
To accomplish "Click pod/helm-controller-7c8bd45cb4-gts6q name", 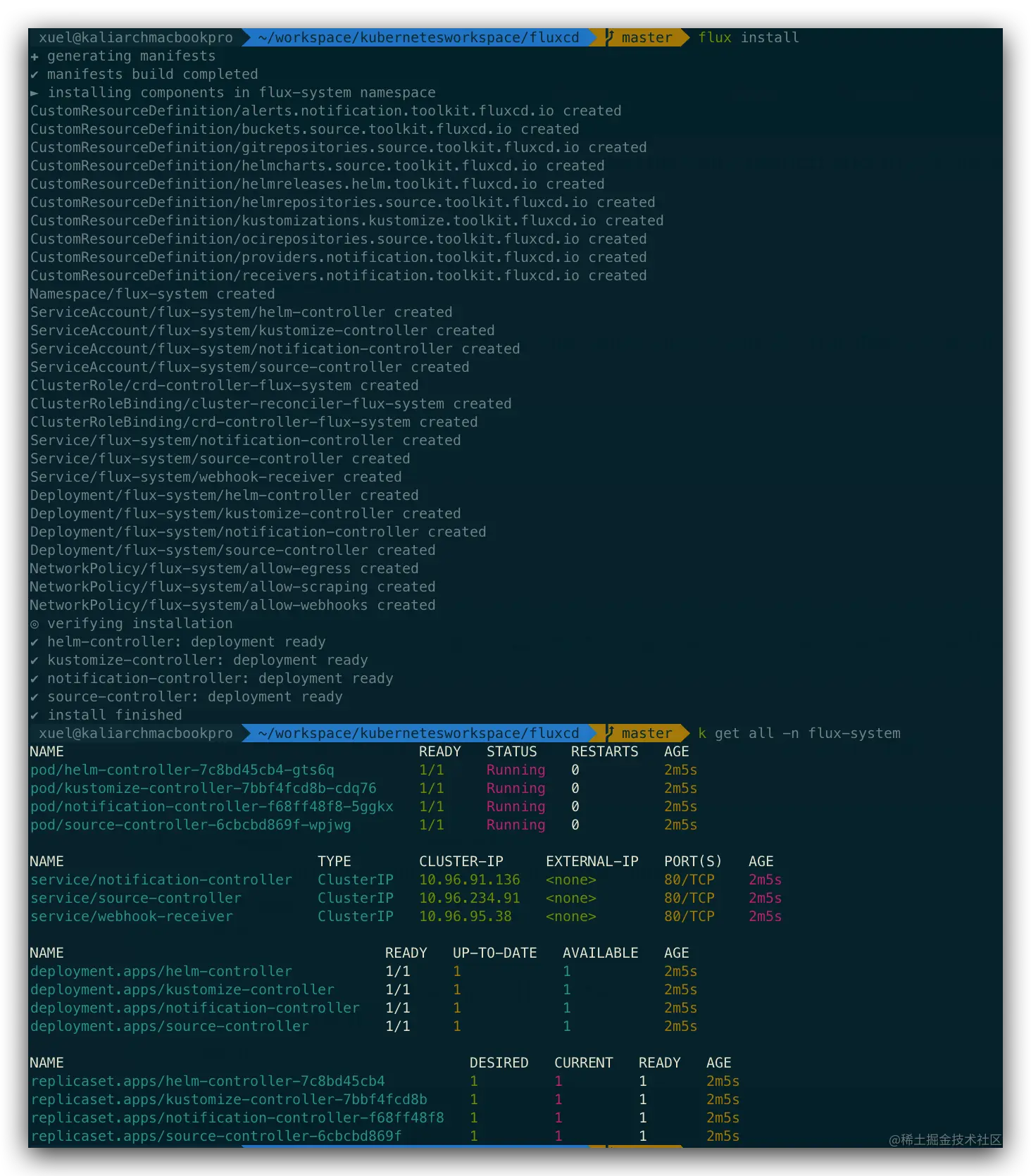I will (182, 770).
